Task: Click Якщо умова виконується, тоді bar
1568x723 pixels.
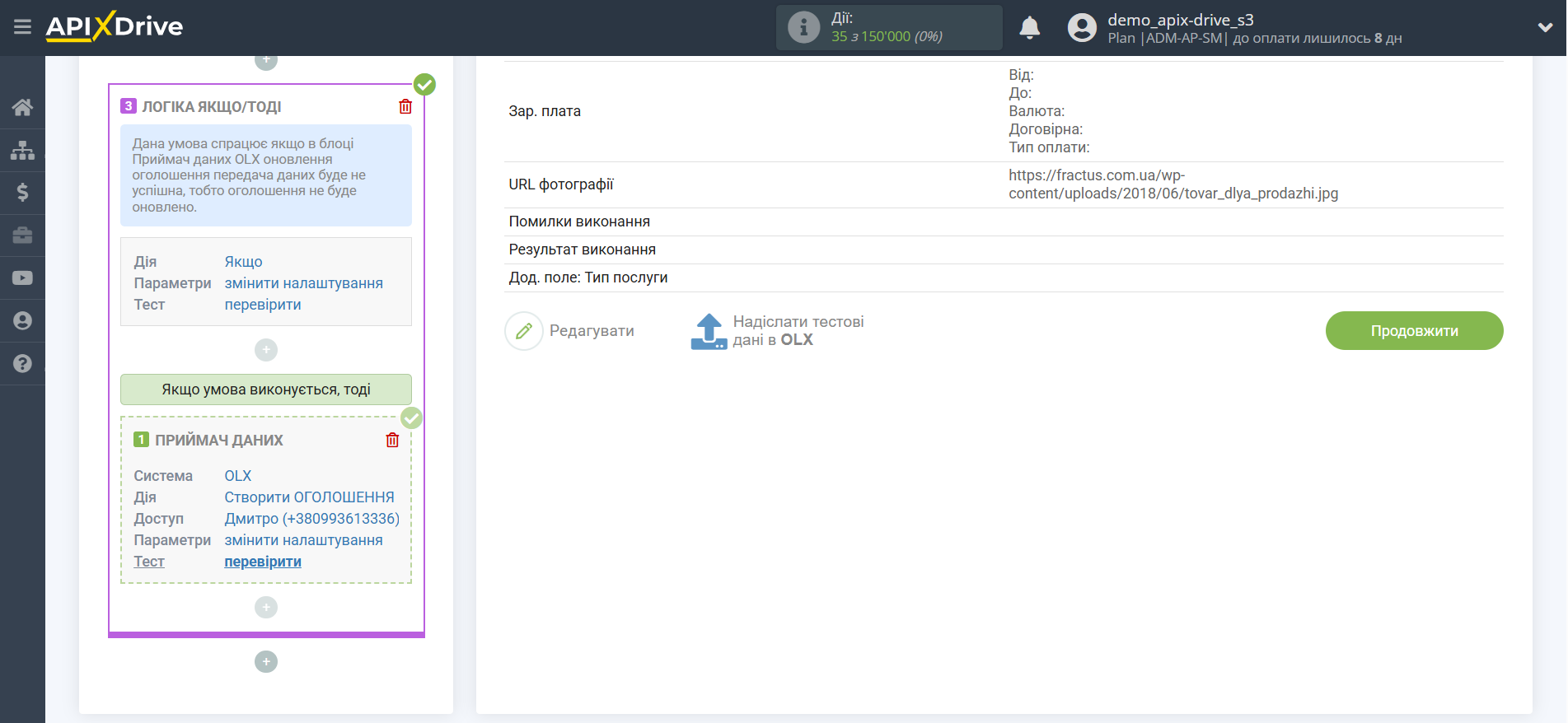Action: (x=266, y=389)
